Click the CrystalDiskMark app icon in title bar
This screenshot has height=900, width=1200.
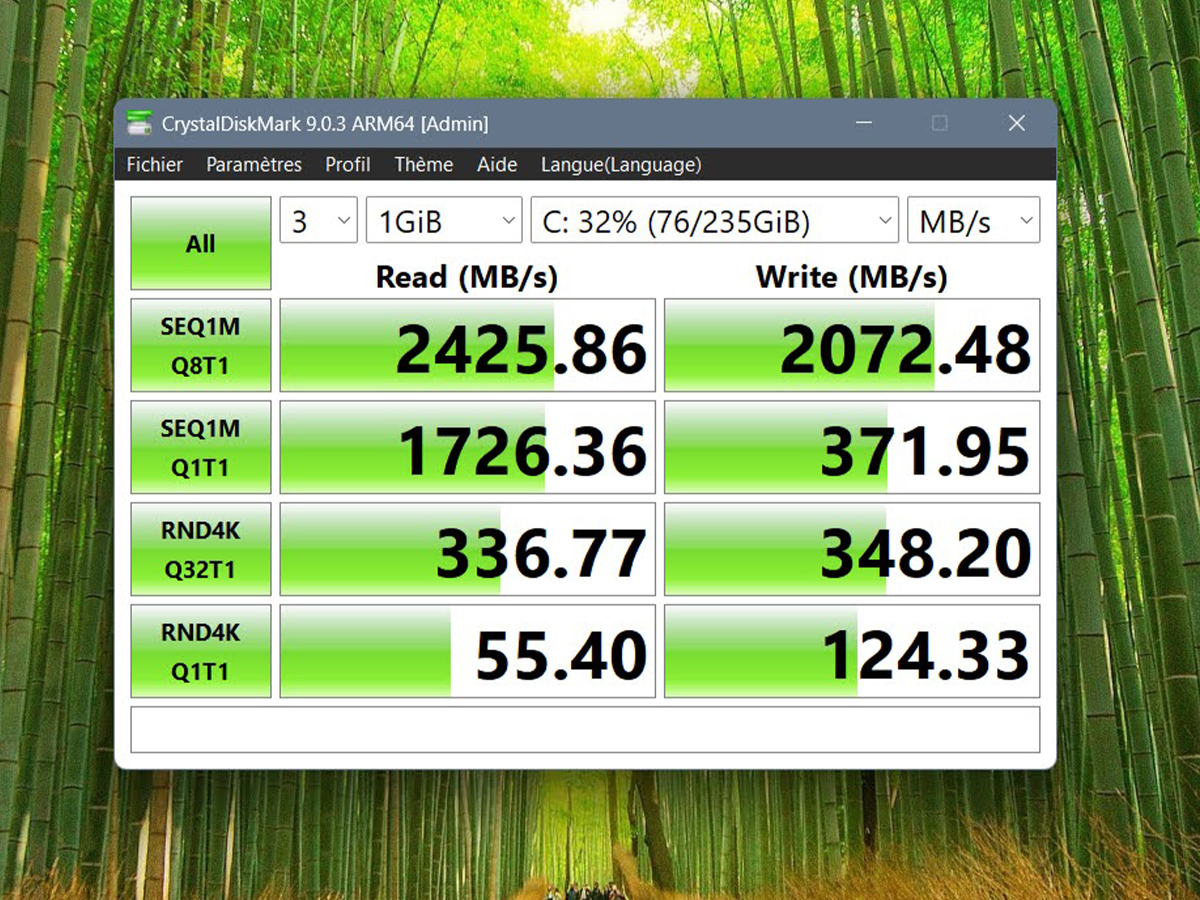(x=139, y=124)
